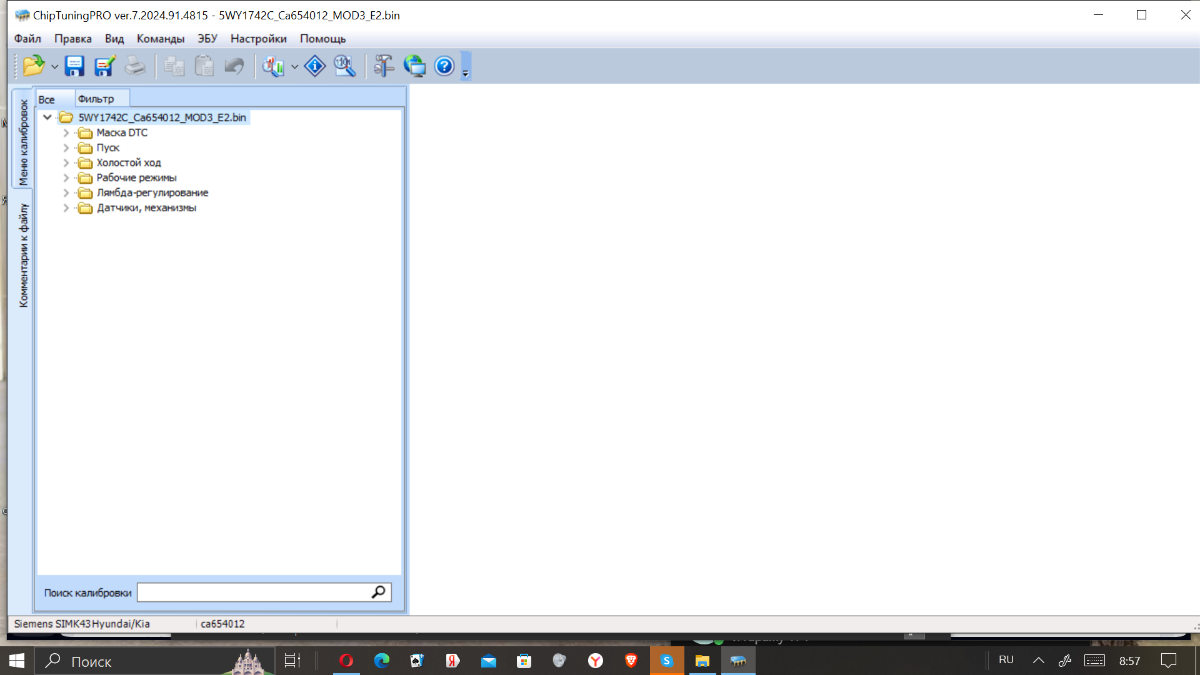Open the Настройки menu
The width and height of the screenshot is (1200, 675).
click(258, 39)
